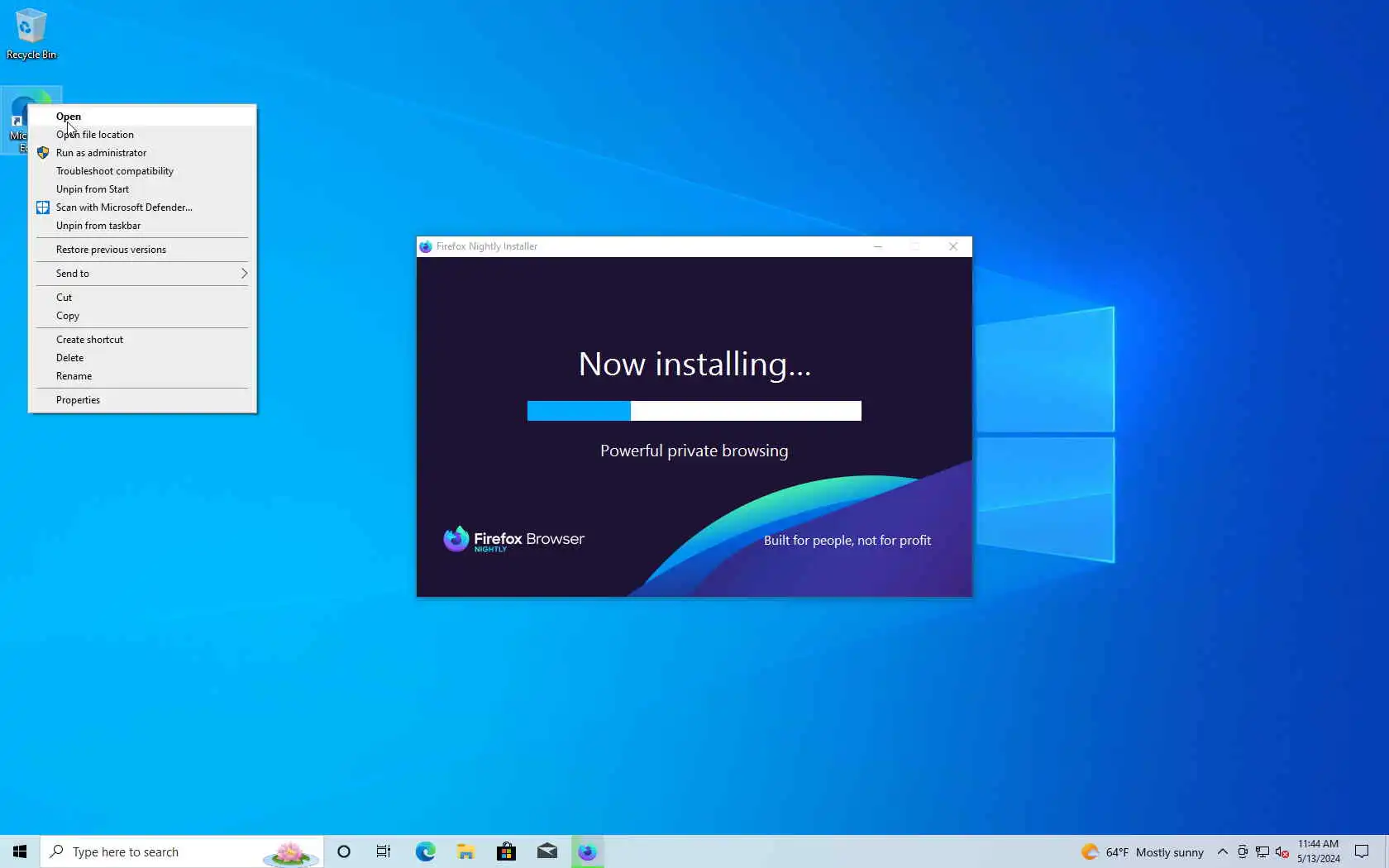Select Scan with Microsoft Defender
The width and height of the screenshot is (1389, 868).
pos(142,207)
